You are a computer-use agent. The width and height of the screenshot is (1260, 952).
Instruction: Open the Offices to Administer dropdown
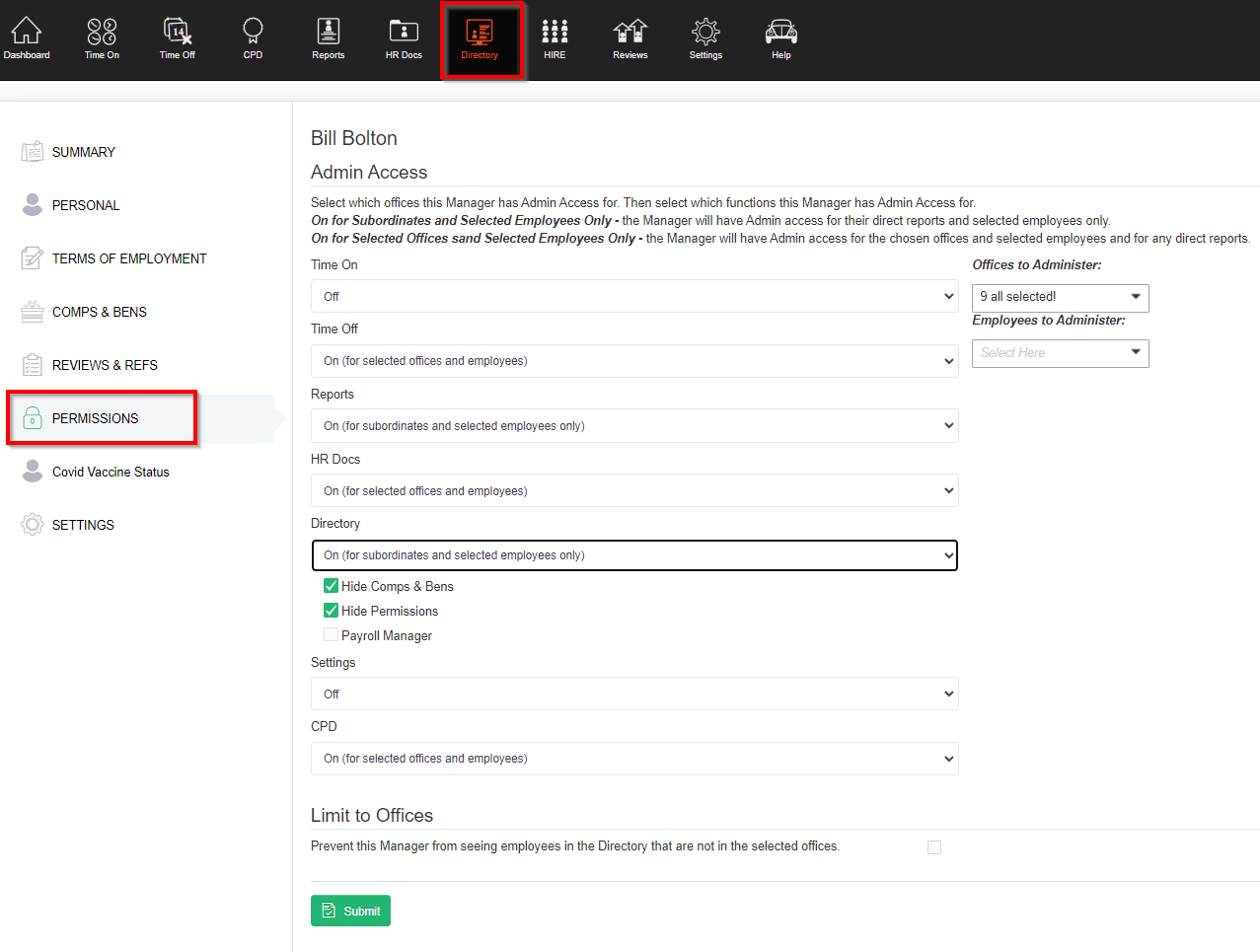pyautogui.click(x=1060, y=297)
